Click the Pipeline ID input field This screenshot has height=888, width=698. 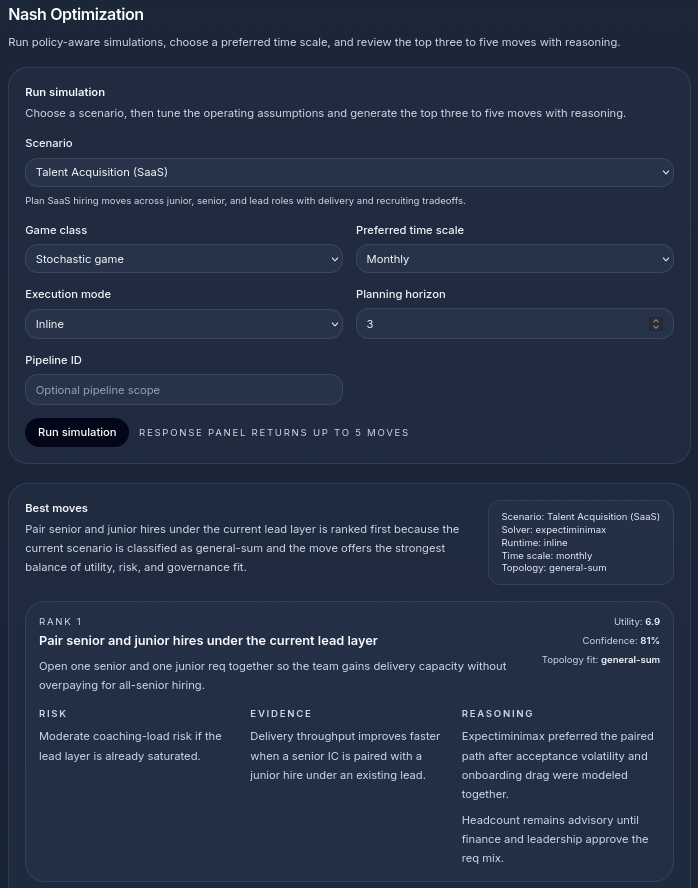click(184, 389)
